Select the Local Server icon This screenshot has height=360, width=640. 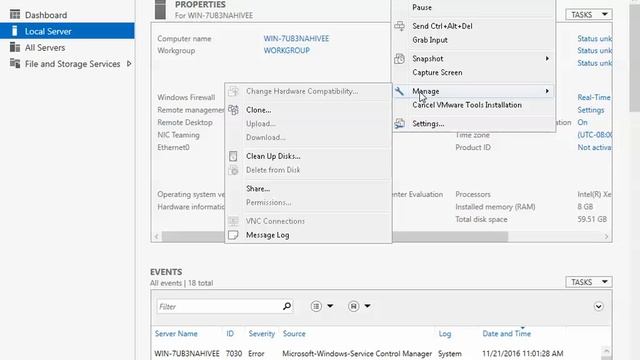click(x=15, y=31)
